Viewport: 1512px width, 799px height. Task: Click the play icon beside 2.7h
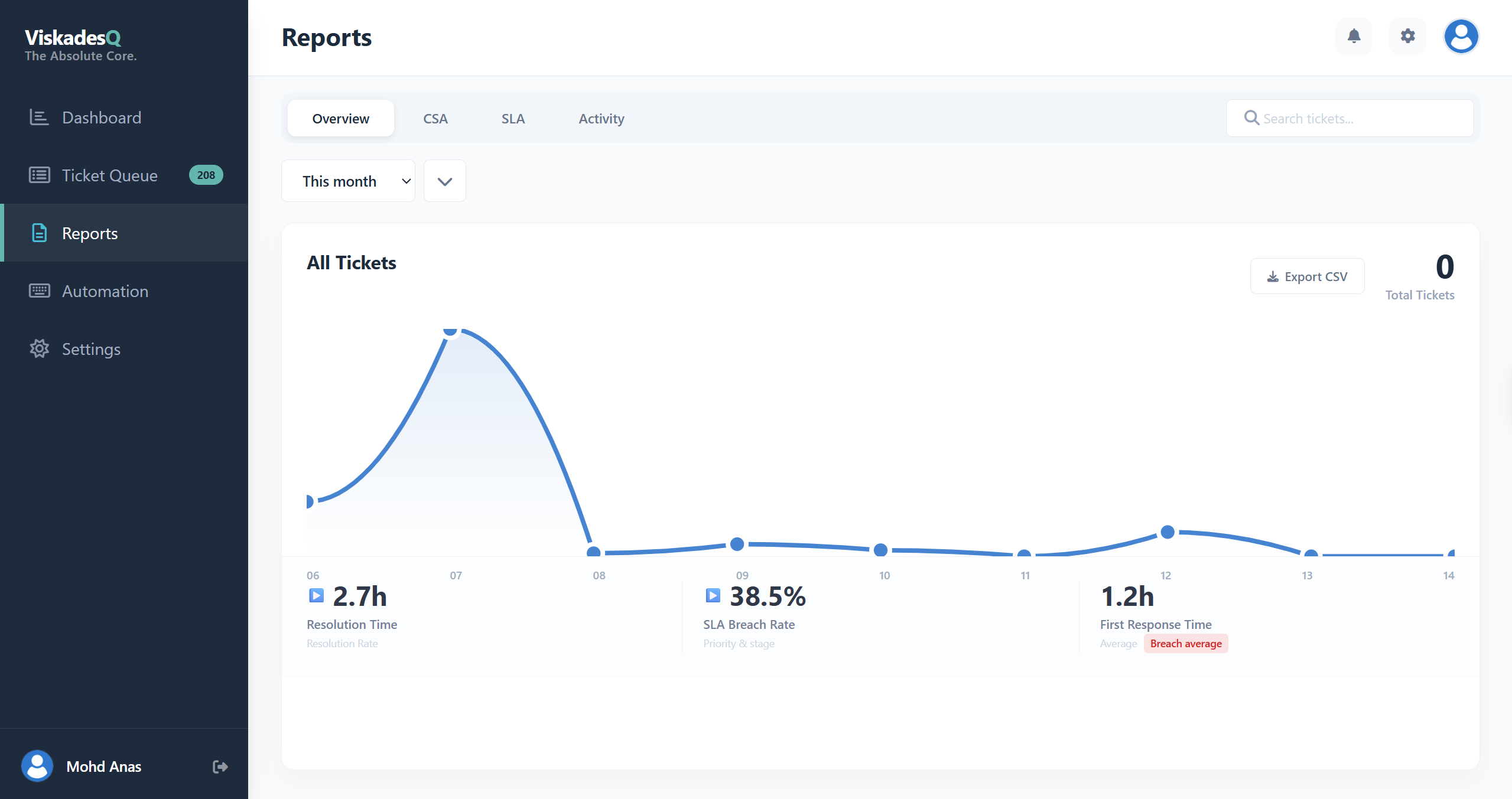point(316,595)
